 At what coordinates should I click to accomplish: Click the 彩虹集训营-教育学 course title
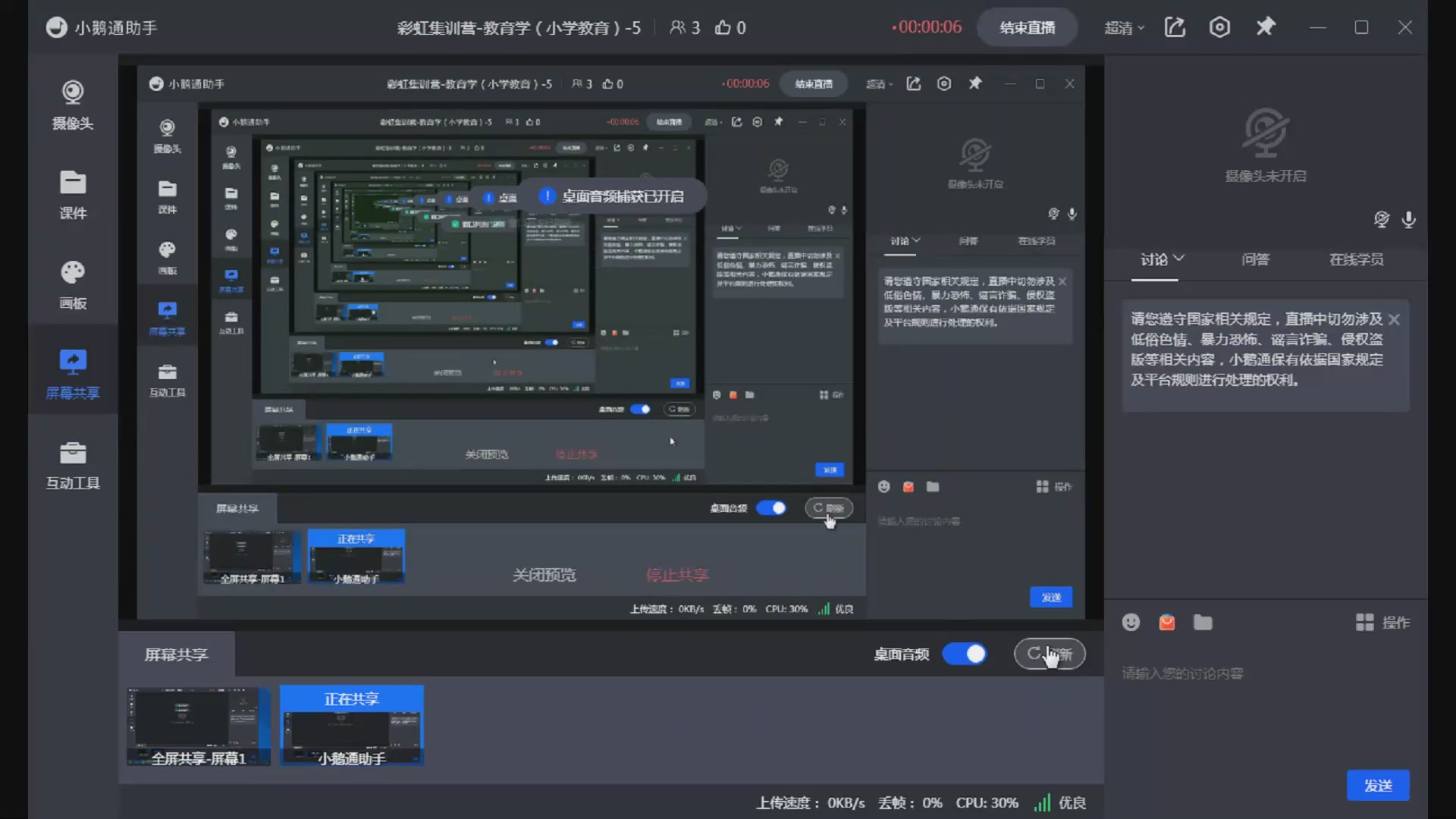pos(519,28)
